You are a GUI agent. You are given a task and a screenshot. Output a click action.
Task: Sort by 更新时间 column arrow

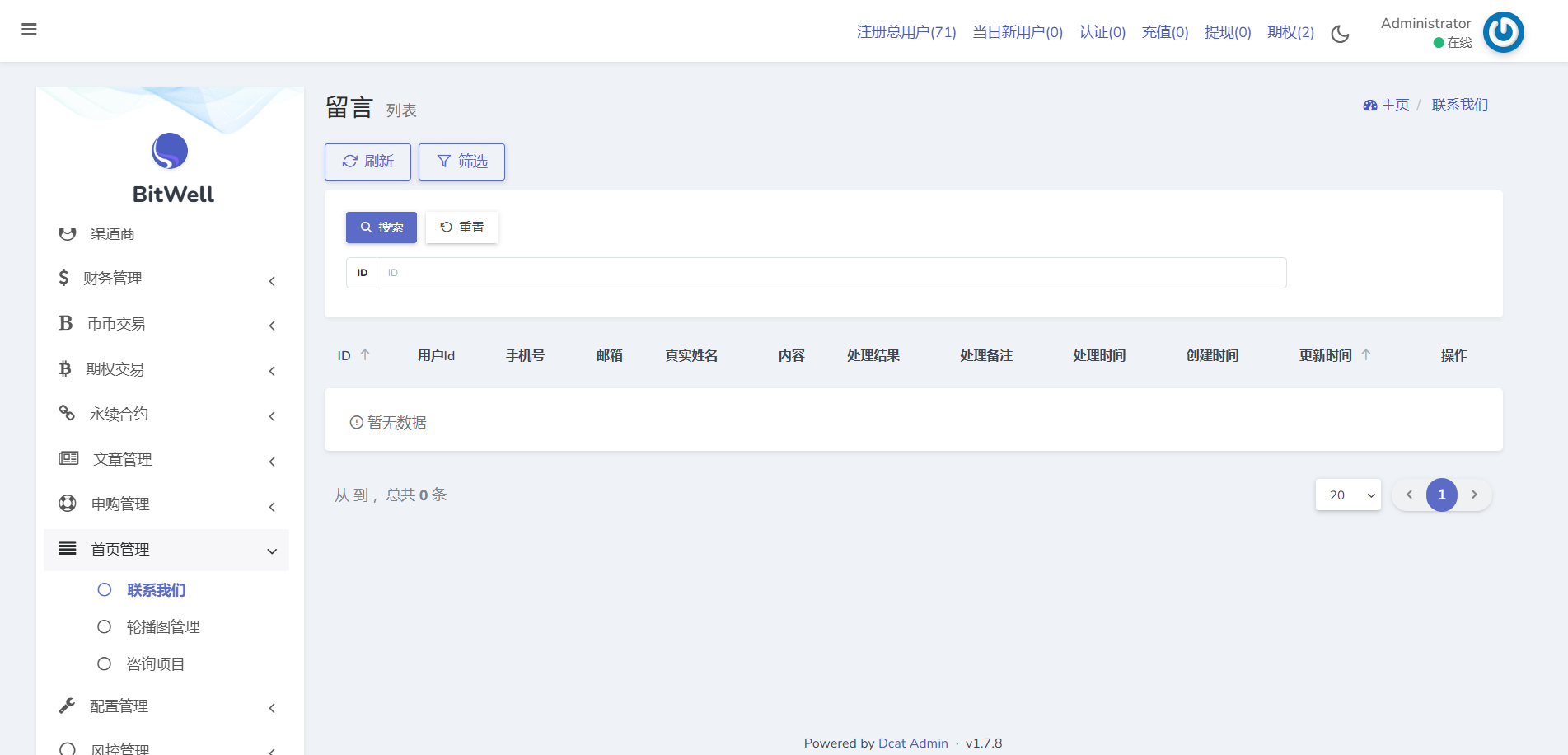[1365, 355]
